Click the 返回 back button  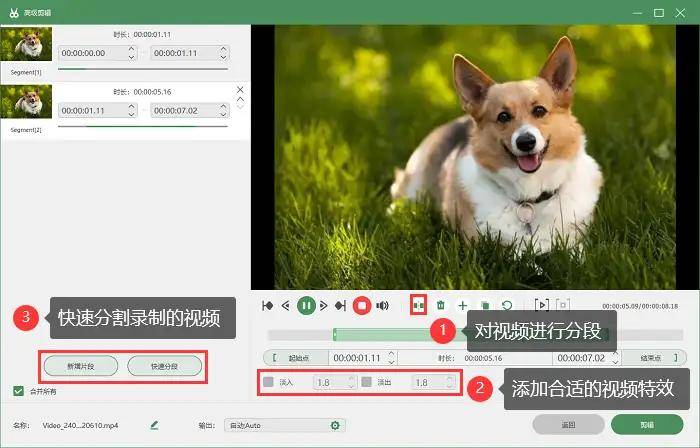(568, 425)
